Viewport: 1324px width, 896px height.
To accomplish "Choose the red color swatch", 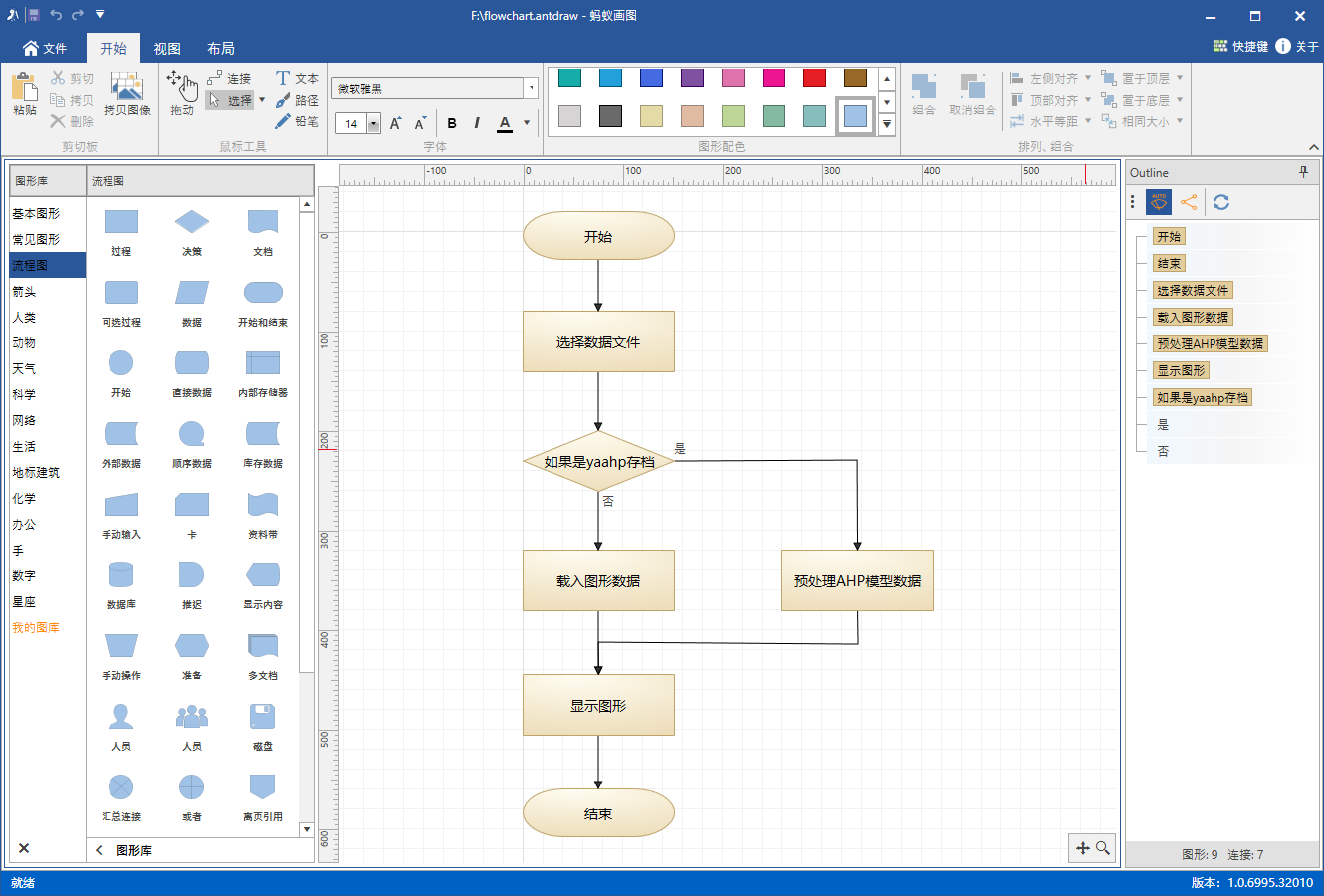I will pos(814,78).
